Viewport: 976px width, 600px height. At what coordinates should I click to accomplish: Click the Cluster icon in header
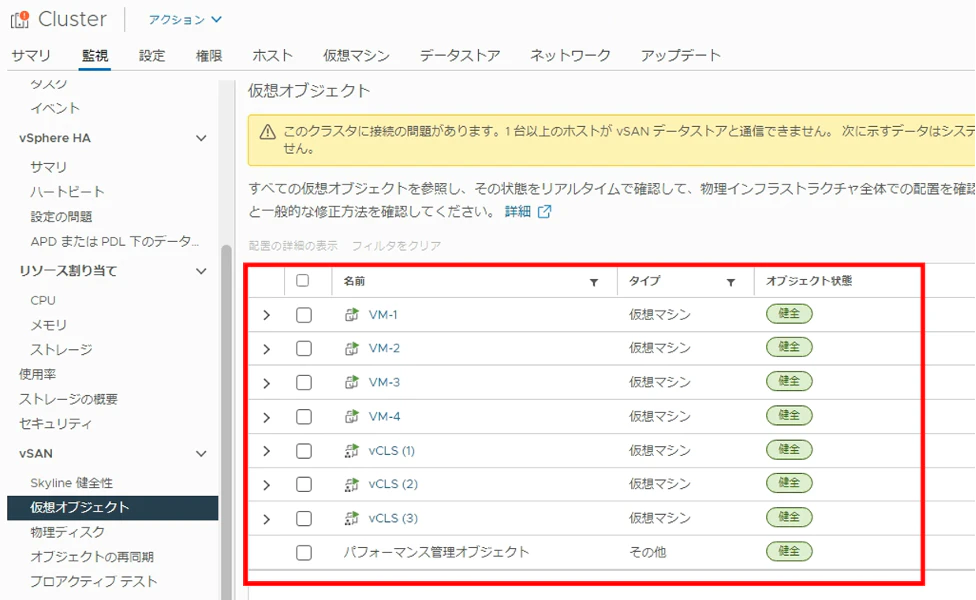19,19
